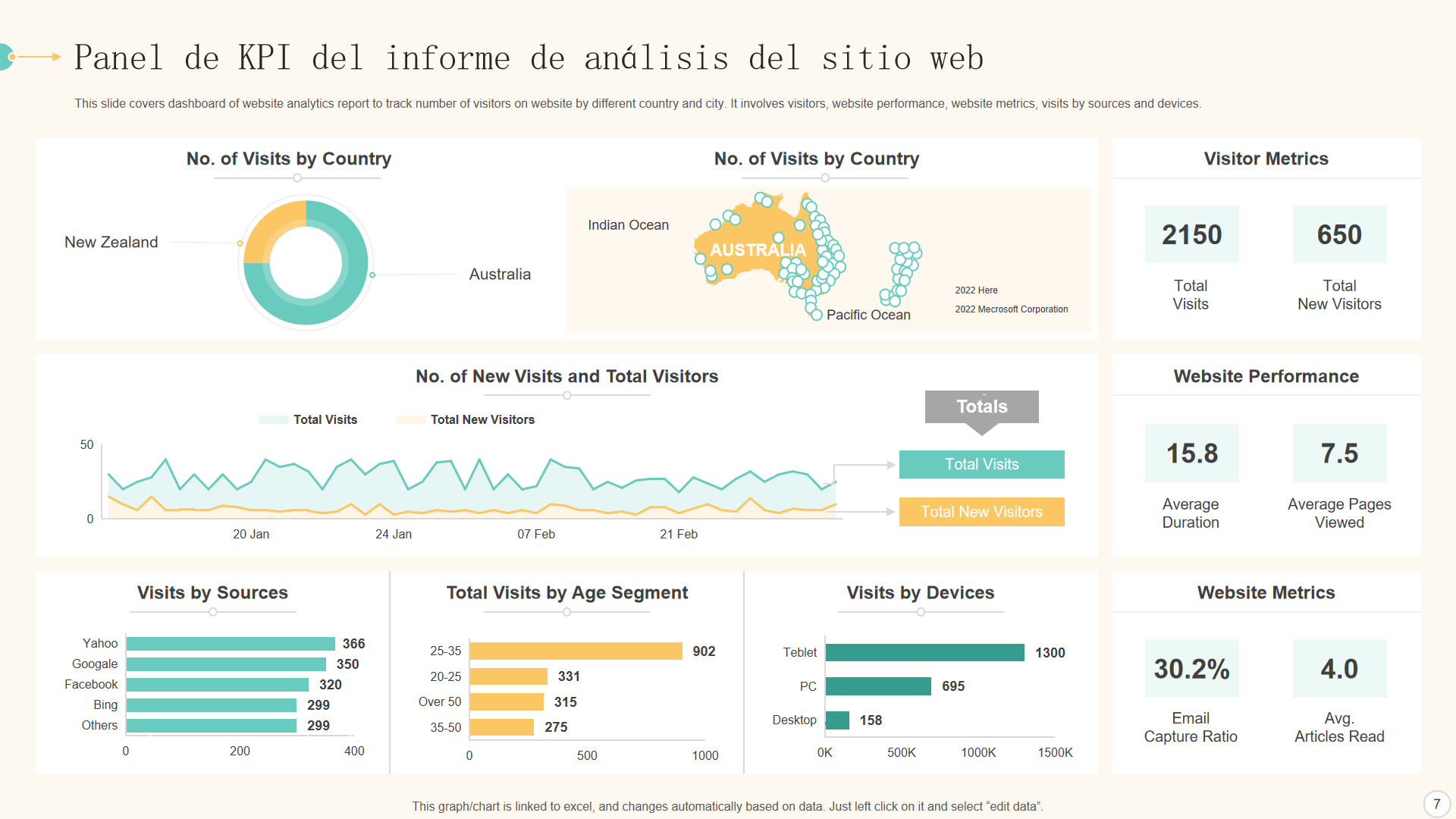Click the AUSTRALIA label on the map
The image size is (1456, 819).
758,250
